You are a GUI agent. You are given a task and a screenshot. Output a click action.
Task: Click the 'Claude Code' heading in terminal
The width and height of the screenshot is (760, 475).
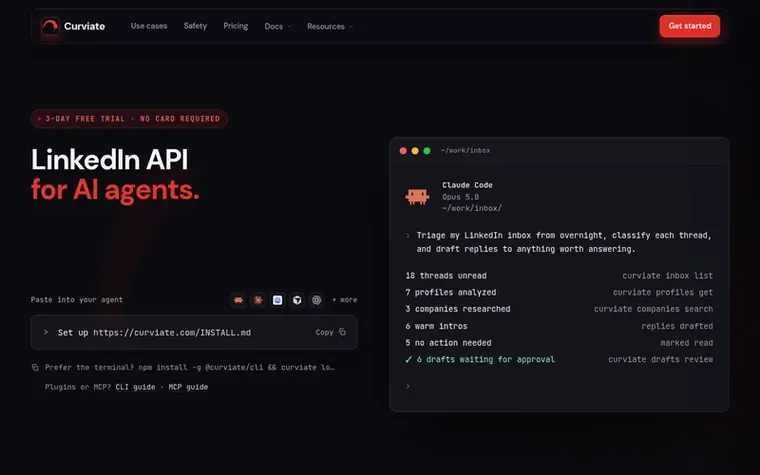pyautogui.click(x=467, y=185)
